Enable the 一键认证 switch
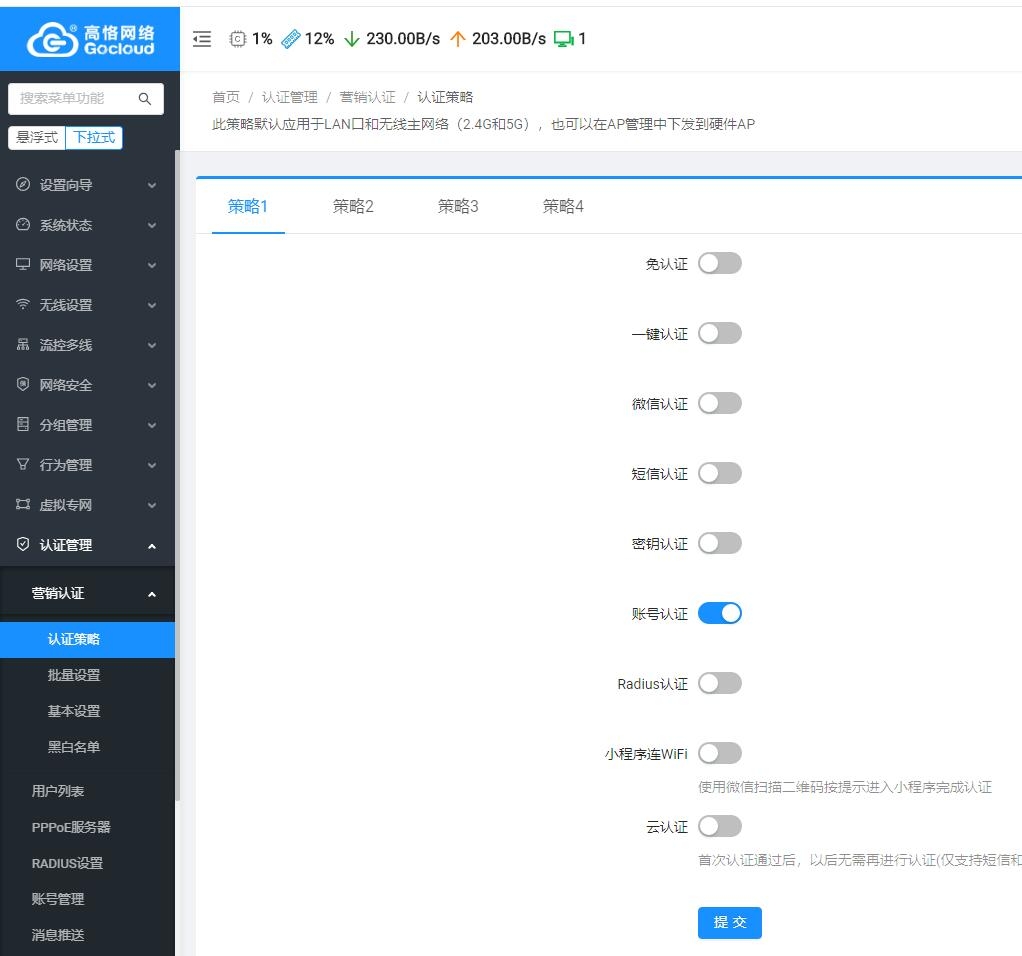The image size is (1022, 956). pos(720,333)
